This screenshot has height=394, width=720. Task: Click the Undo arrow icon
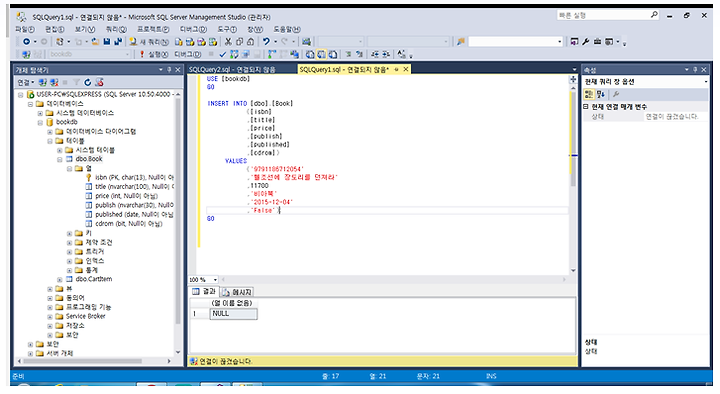[x=266, y=42]
